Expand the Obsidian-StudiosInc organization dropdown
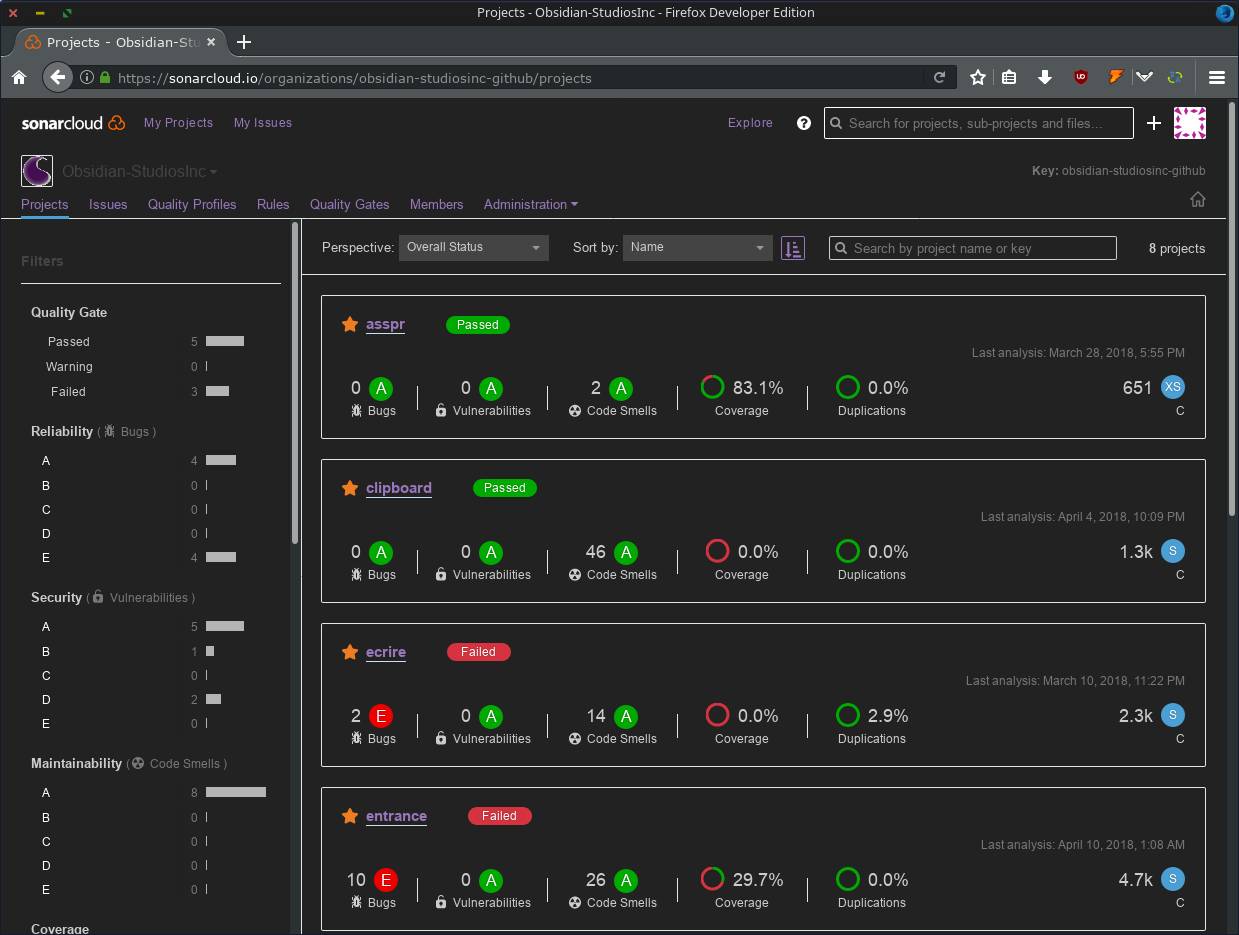1239x935 pixels. (x=140, y=172)
